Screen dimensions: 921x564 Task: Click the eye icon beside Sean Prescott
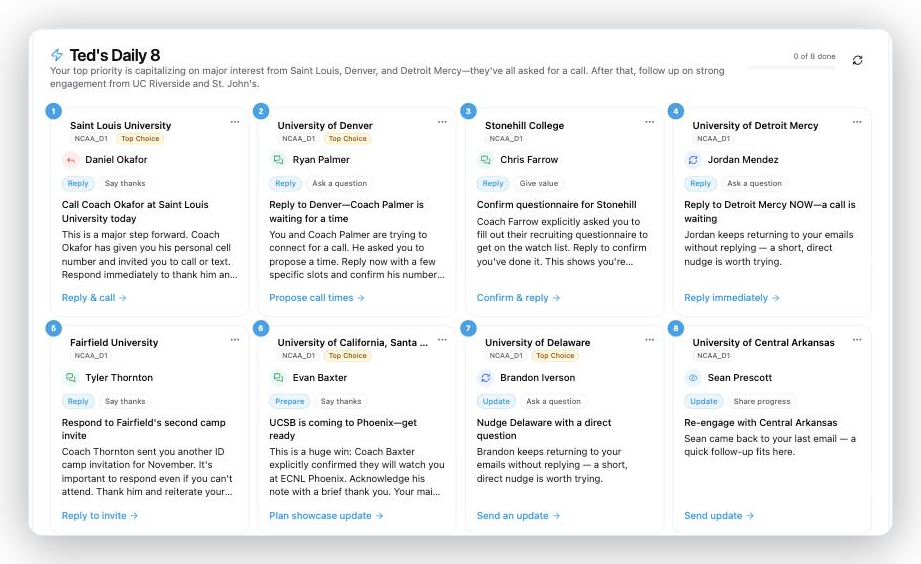[x=693, y=378]
